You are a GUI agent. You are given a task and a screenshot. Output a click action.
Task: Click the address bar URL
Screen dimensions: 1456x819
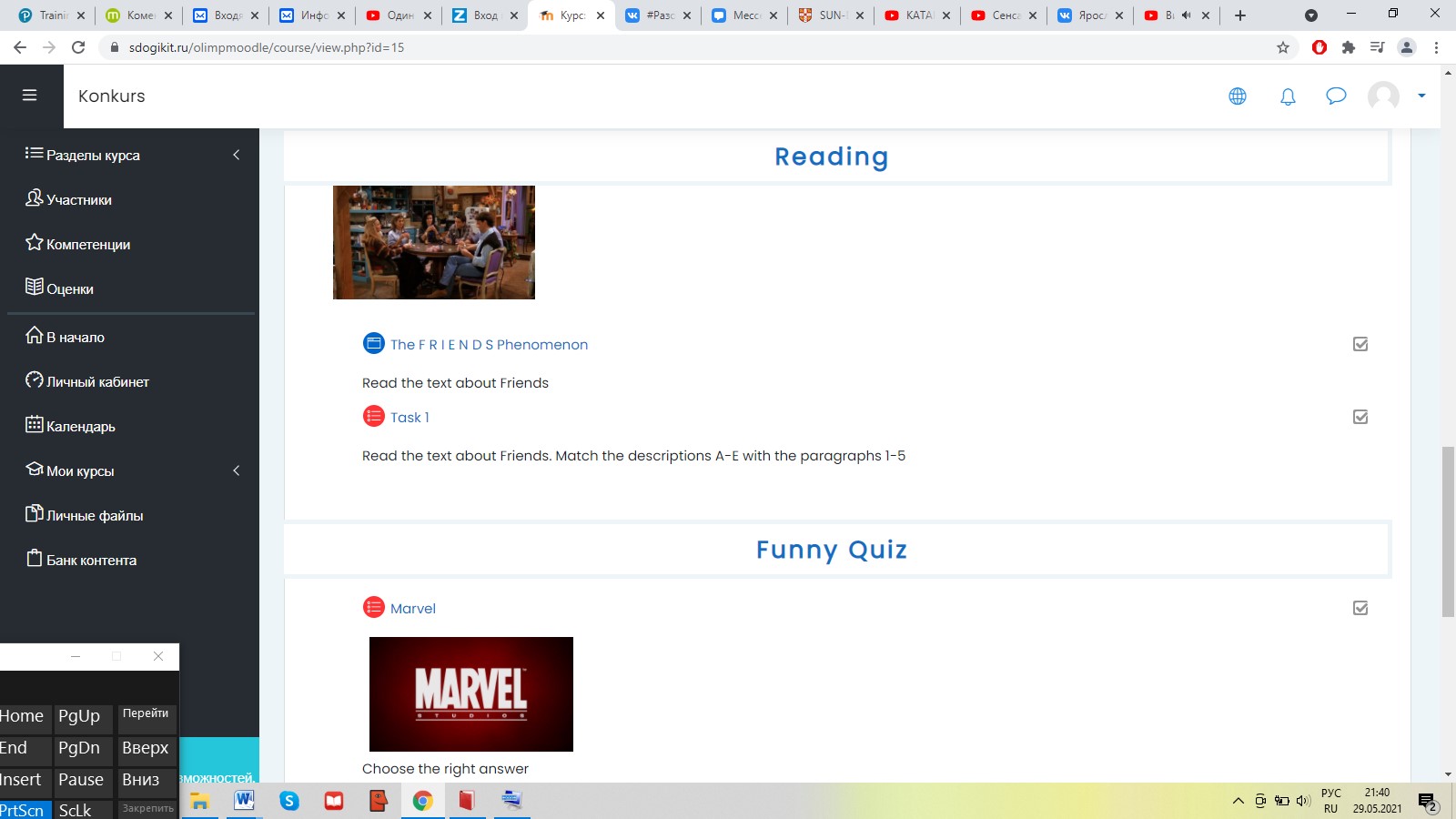(267, 47)
